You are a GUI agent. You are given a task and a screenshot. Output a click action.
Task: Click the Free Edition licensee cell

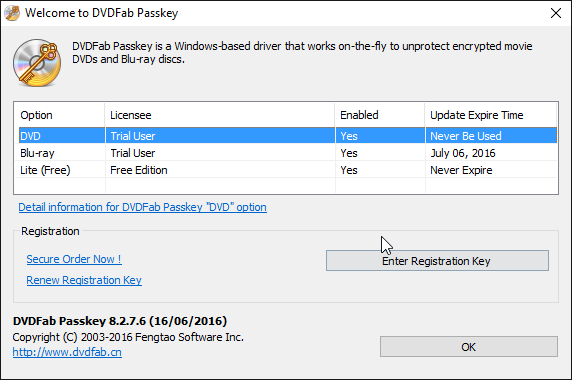tap(139, 170)
